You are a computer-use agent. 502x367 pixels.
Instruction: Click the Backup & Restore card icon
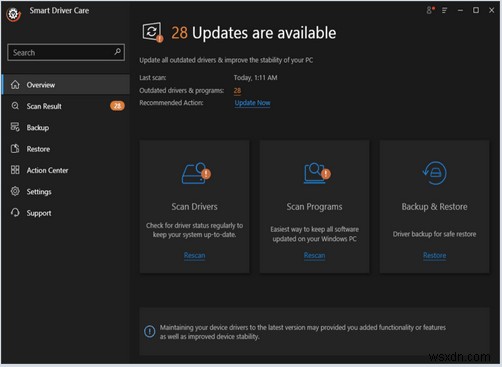[434, 173]
